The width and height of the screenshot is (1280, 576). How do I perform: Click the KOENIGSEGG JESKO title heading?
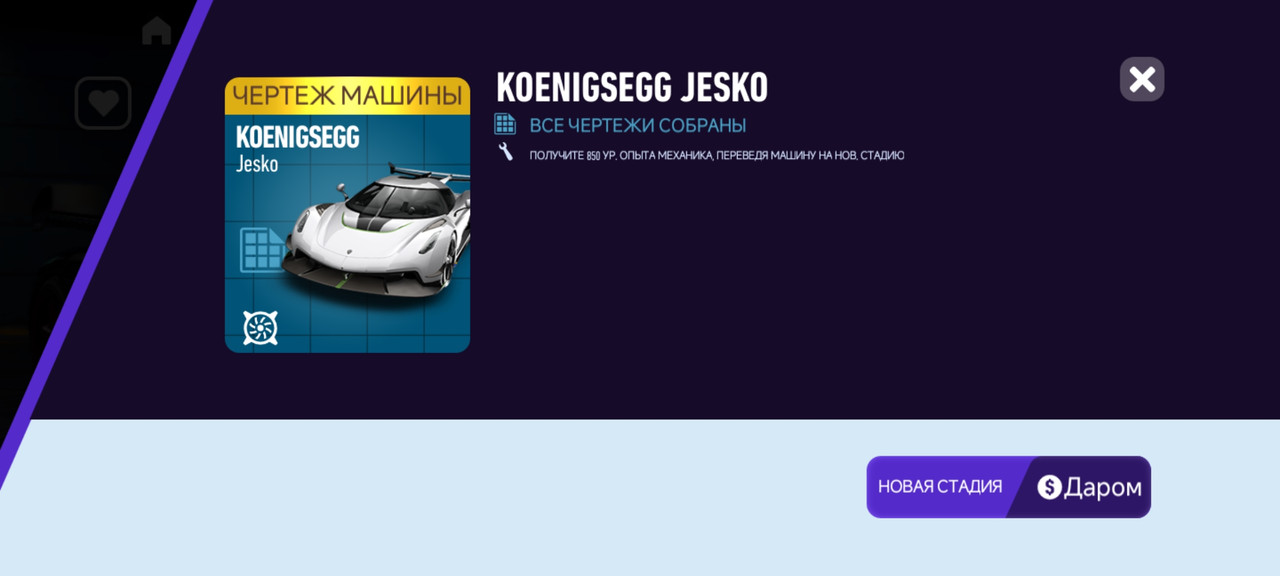632,88
